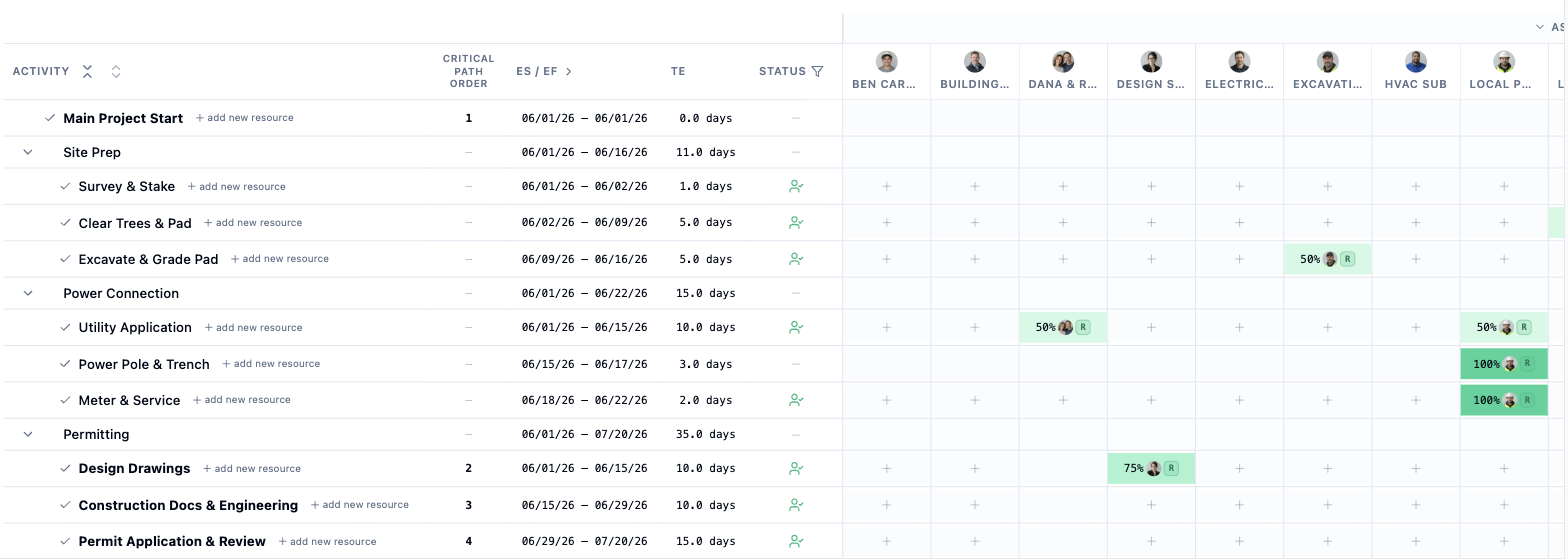
Task: Click status icon for Permit Application & Review
Action: tap(796, 541)
